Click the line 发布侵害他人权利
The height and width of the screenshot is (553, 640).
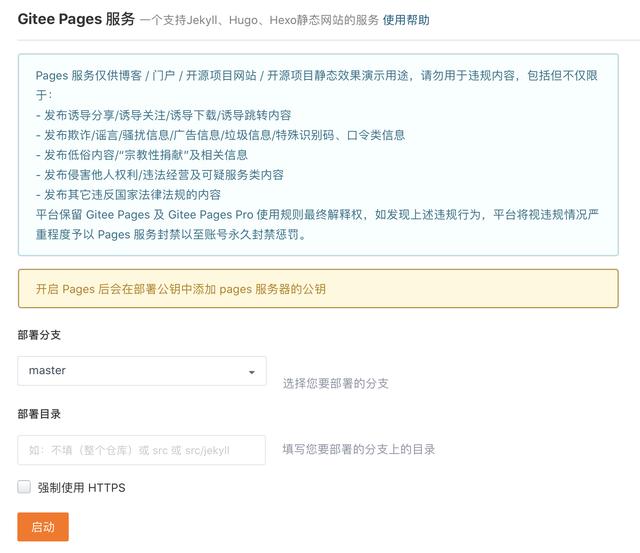tap(160, 175)
